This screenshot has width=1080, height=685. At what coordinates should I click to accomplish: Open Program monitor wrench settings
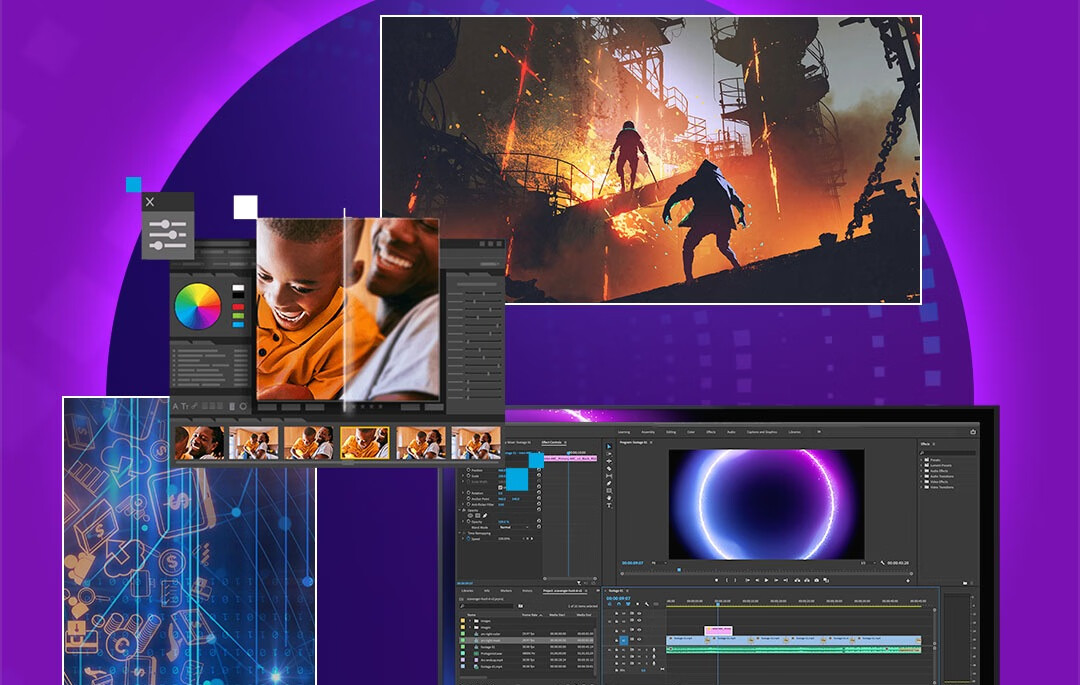[x=882, y=563]
